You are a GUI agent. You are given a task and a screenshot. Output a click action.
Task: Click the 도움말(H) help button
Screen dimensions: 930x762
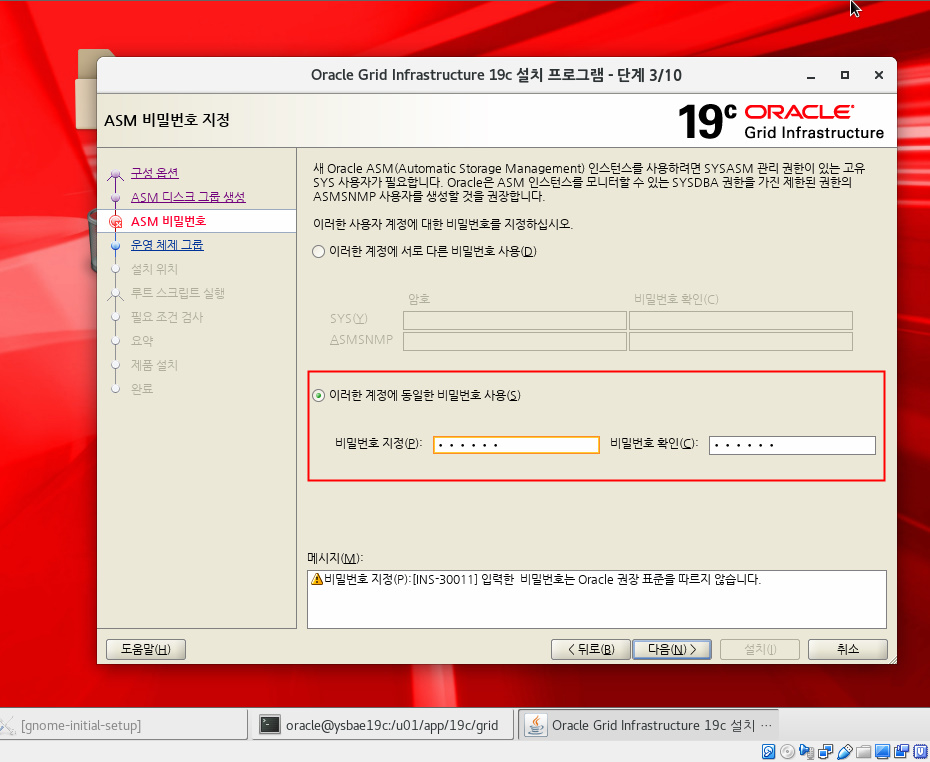click(x=146, y=649)
